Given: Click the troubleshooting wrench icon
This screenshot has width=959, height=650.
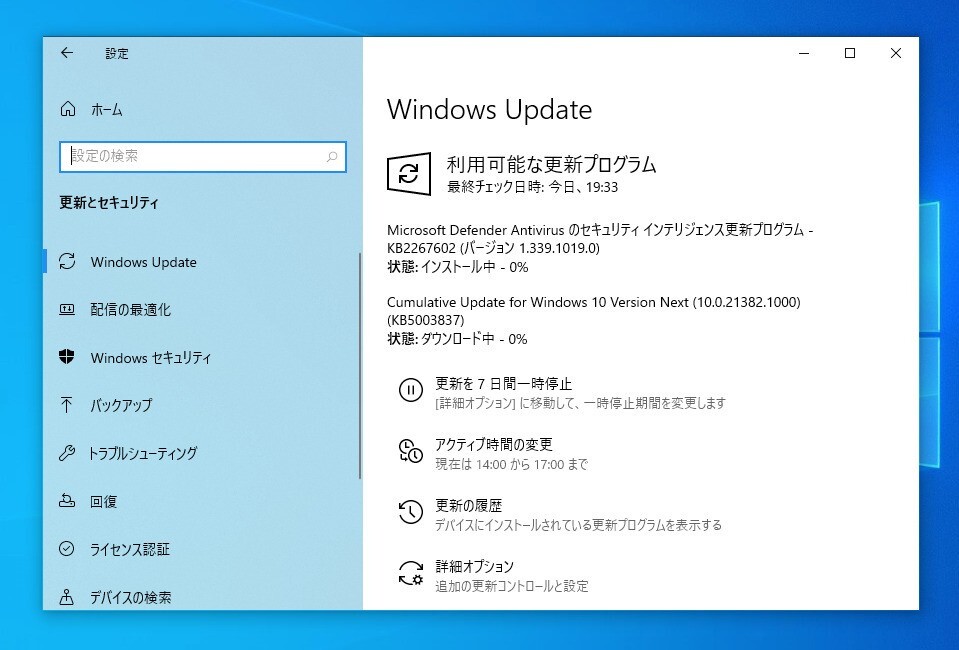Looking at the screenshot, I should click(x=67, y=452).
